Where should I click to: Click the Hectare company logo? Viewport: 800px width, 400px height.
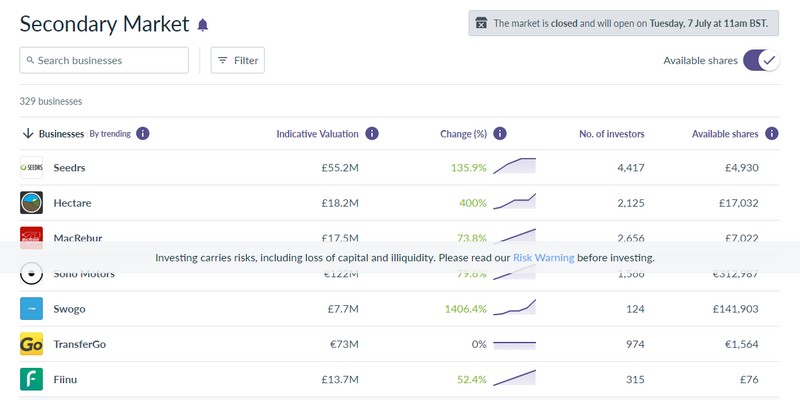point(31,203)
